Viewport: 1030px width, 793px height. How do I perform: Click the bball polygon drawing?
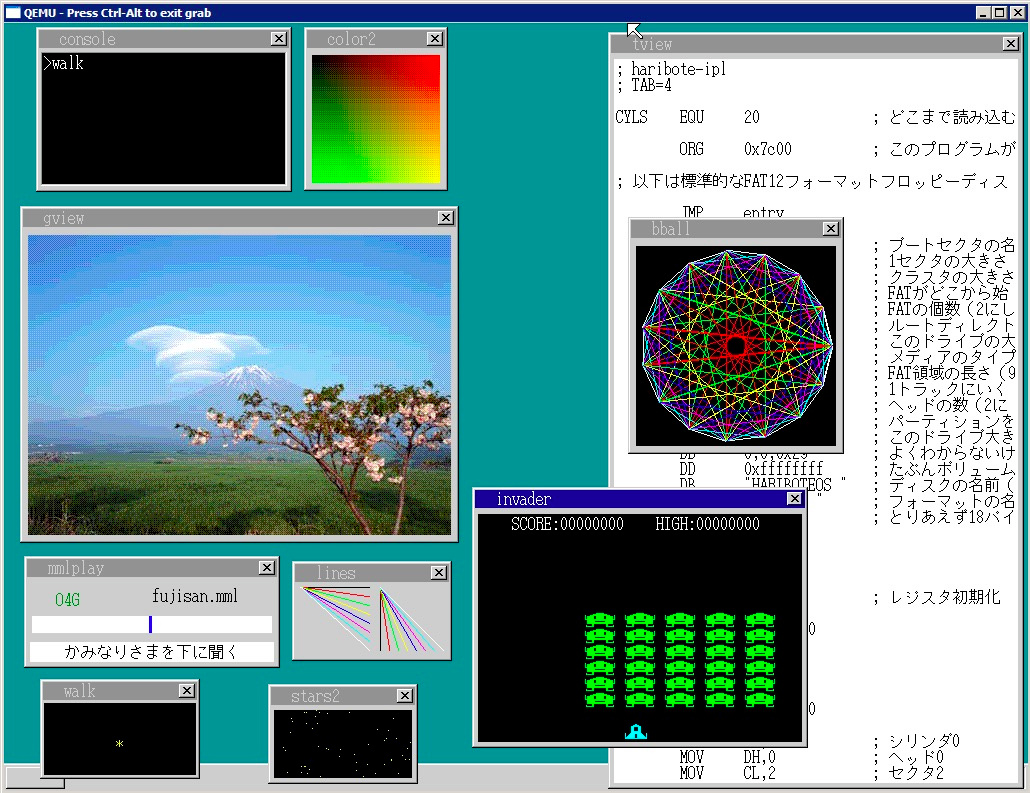[x=736, y=346]
